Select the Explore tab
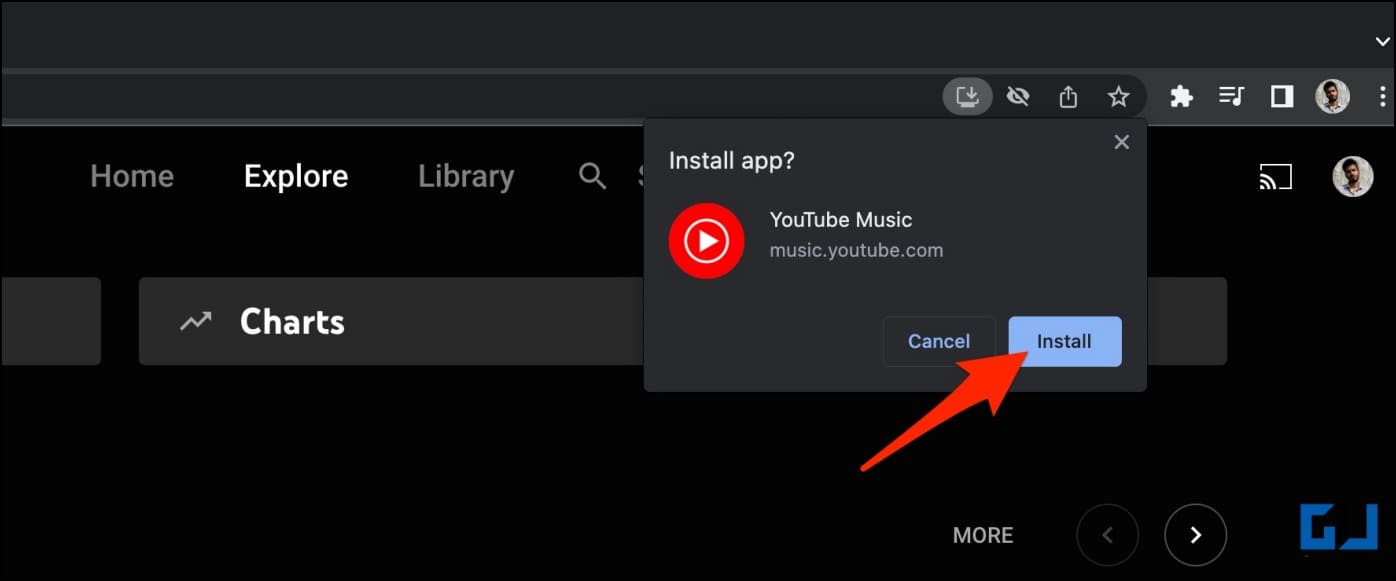 pyautogui.click(x=296, y=176)
